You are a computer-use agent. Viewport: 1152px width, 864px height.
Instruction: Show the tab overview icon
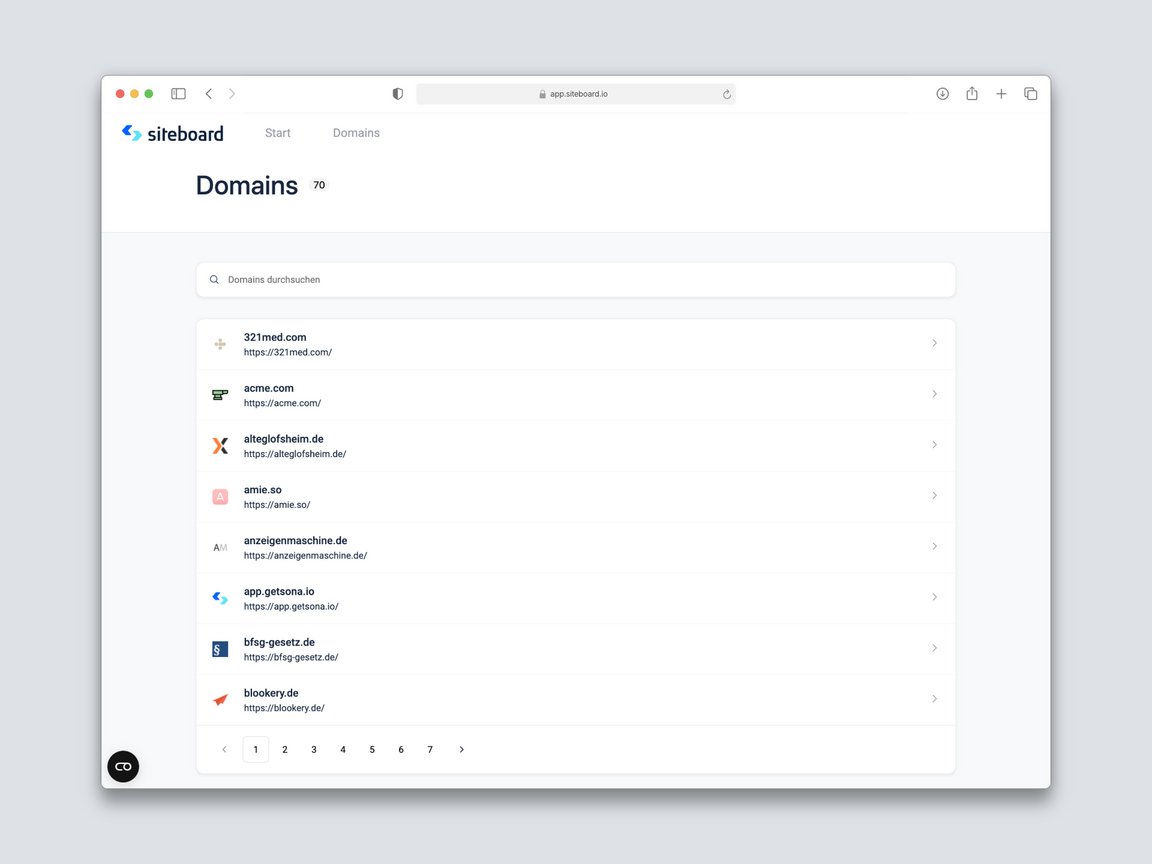pos(1031,93)
